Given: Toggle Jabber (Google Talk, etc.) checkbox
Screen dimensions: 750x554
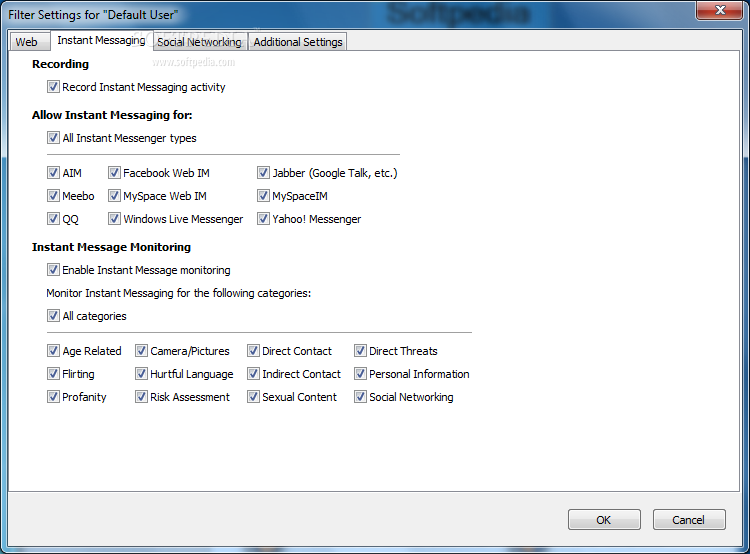Looking at the screenshot, I should click(263, 173).
